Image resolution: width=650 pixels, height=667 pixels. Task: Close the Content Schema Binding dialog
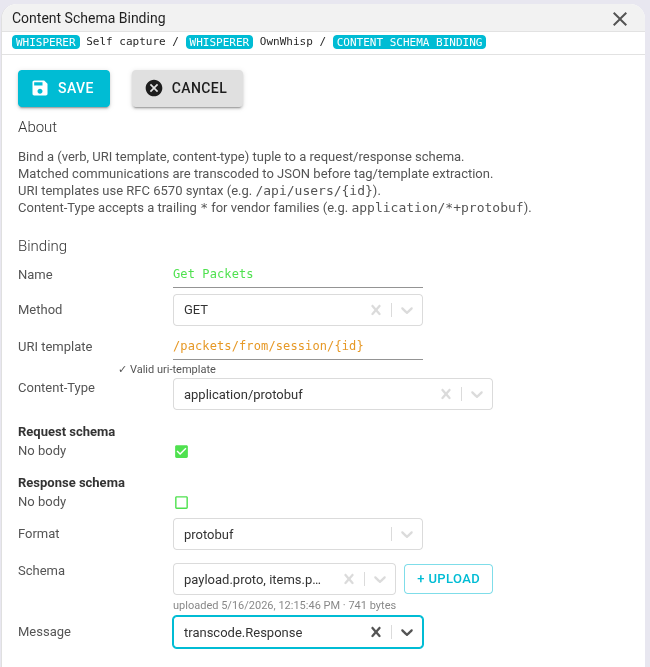[619, 19]
